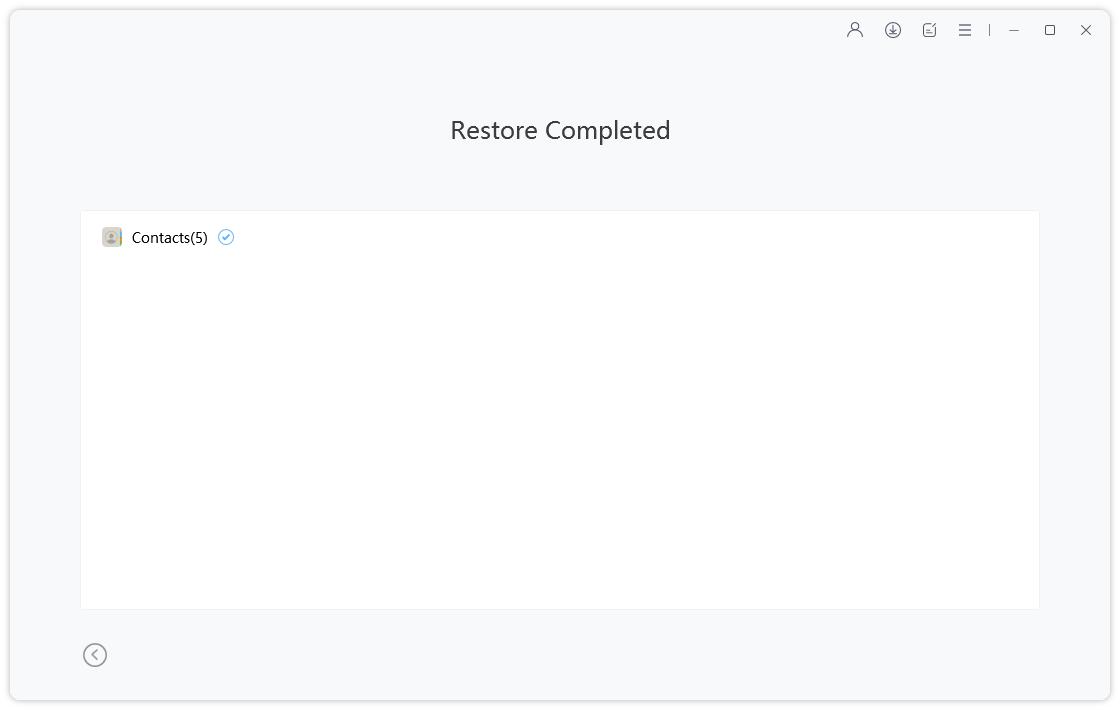
Task: Close the restore application window
Action: (x=1086, y=30)
